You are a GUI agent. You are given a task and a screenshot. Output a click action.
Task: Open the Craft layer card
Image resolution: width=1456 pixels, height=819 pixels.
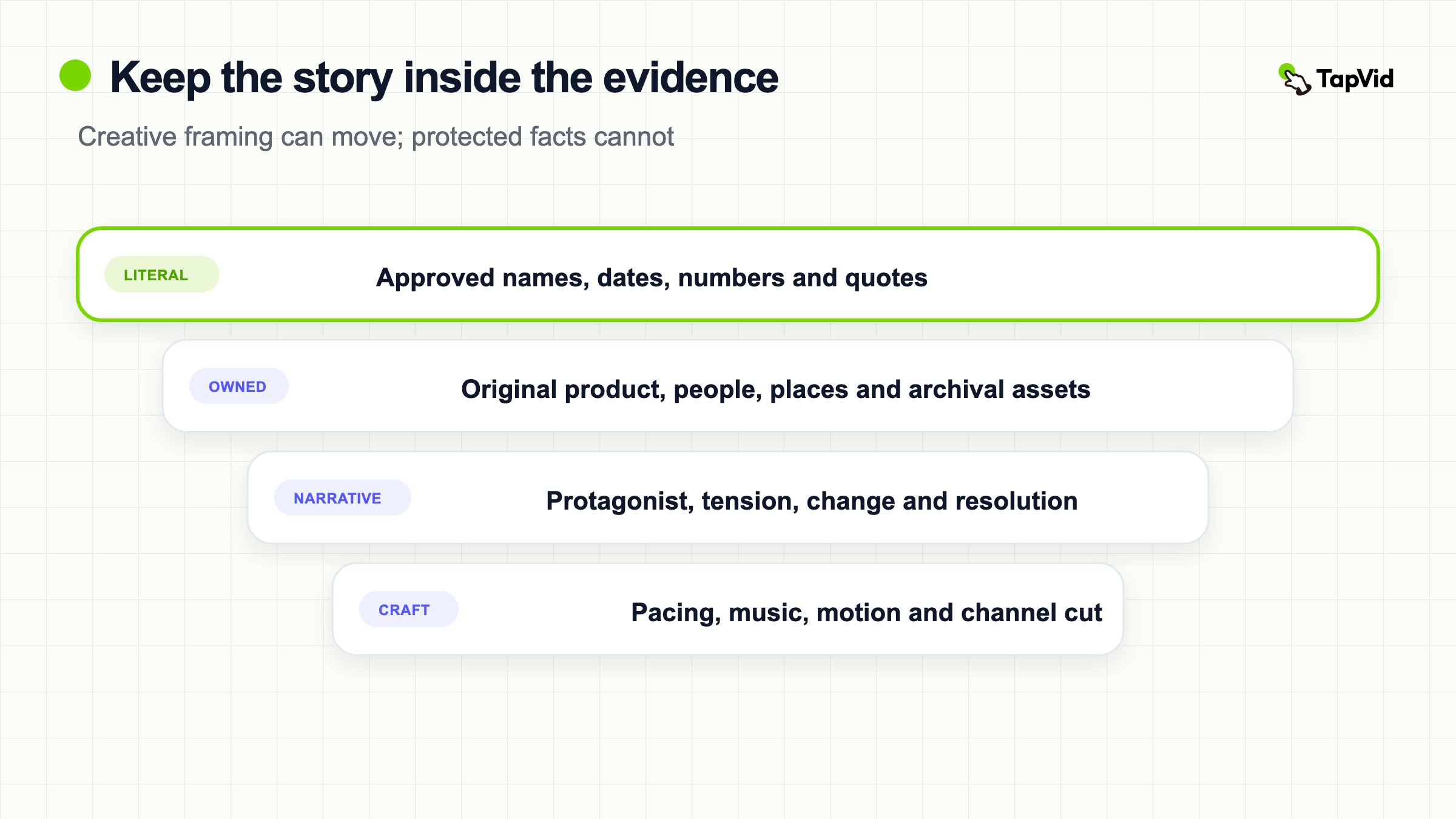(x=728, y=609)
